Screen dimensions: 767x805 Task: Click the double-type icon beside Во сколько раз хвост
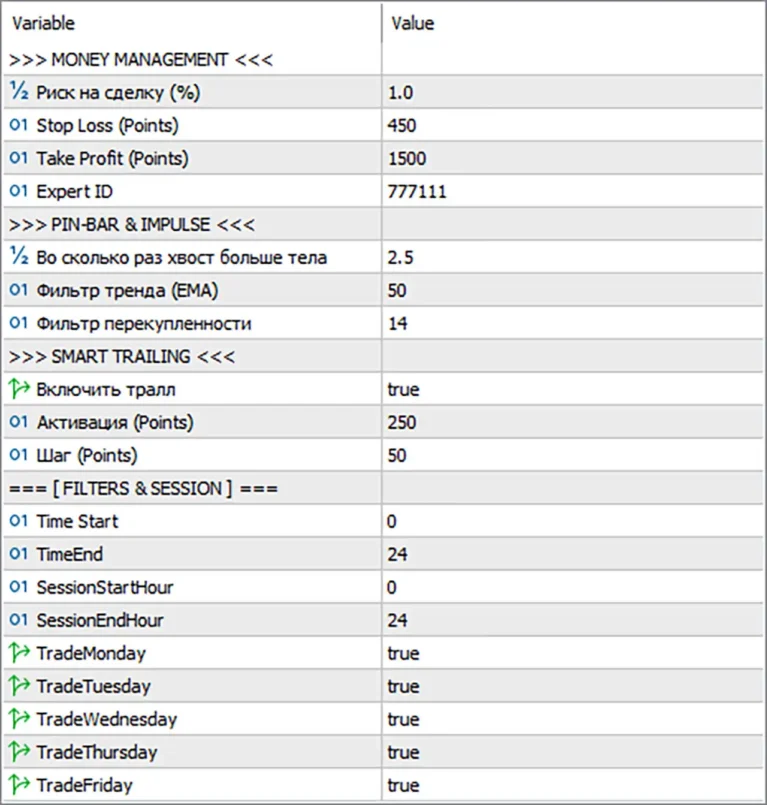pyautogui.click(x=19, y=257)
